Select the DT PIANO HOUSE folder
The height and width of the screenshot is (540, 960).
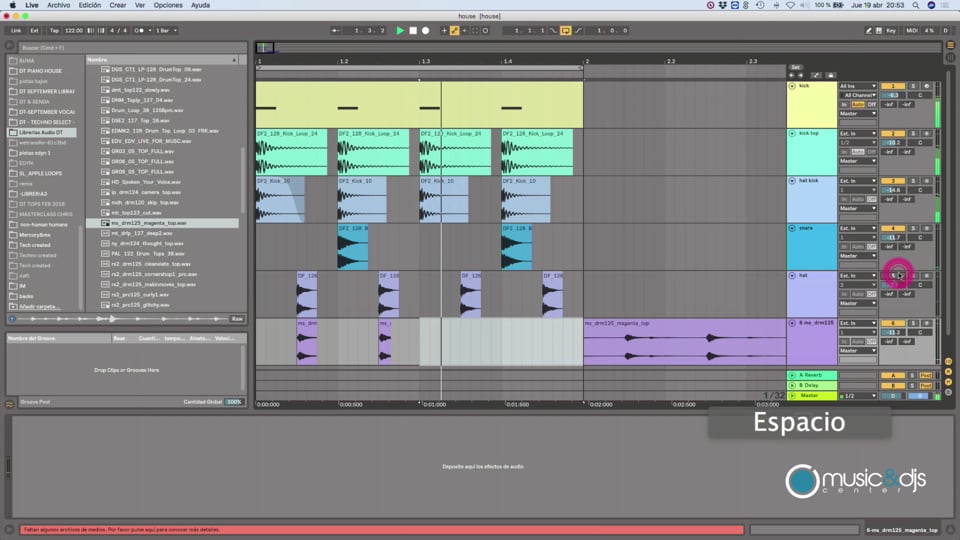(41, 71)
